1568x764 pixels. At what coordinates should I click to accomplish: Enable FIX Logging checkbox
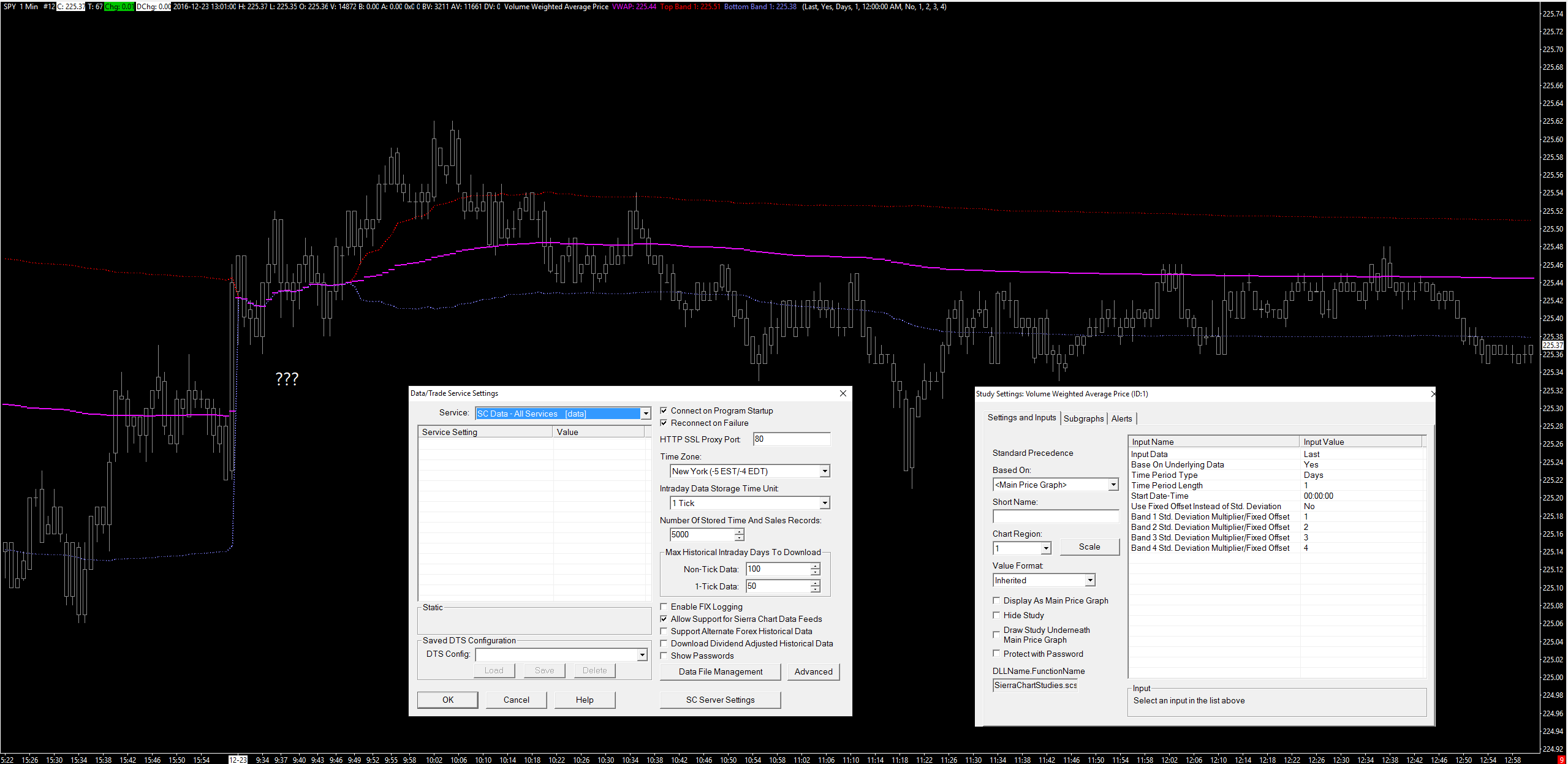(664, 607)
